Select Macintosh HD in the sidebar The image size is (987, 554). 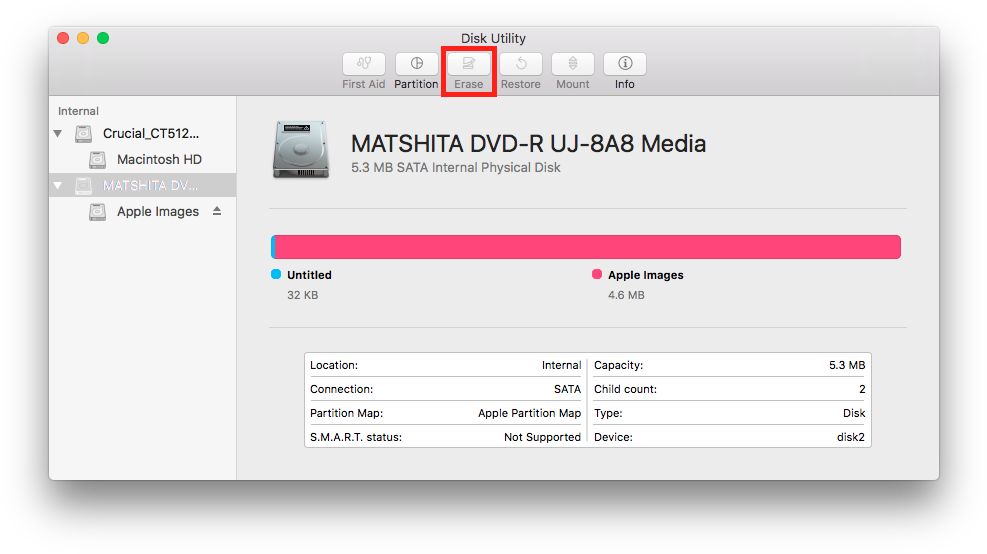(x=159, y=159)
